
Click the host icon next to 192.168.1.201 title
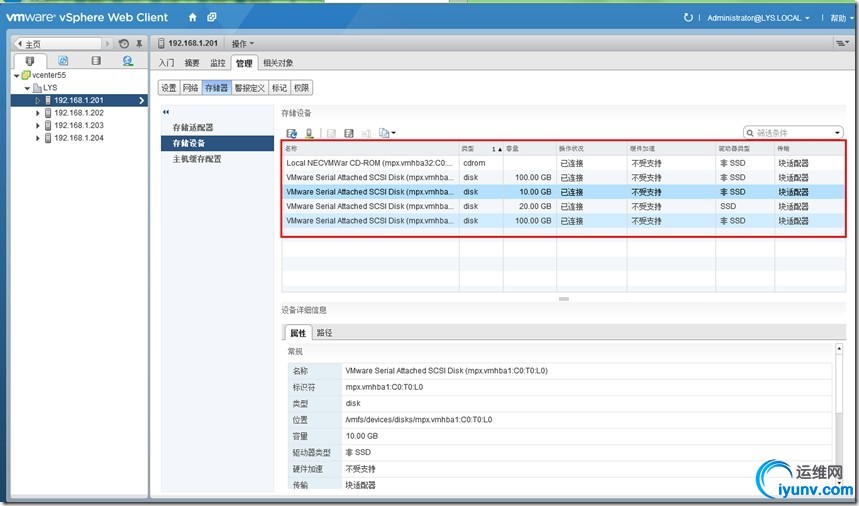161,43
